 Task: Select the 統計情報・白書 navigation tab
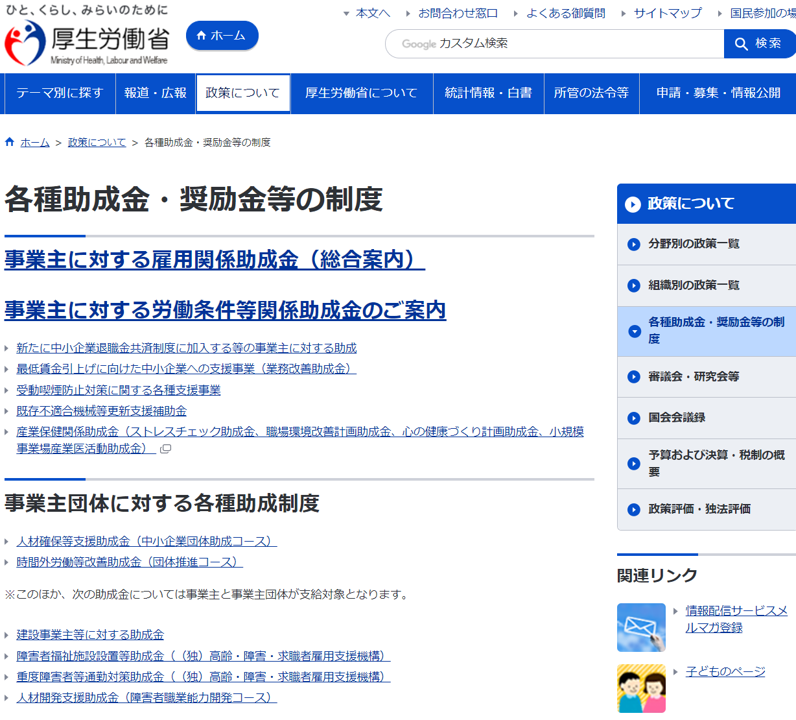click(488, 93)
